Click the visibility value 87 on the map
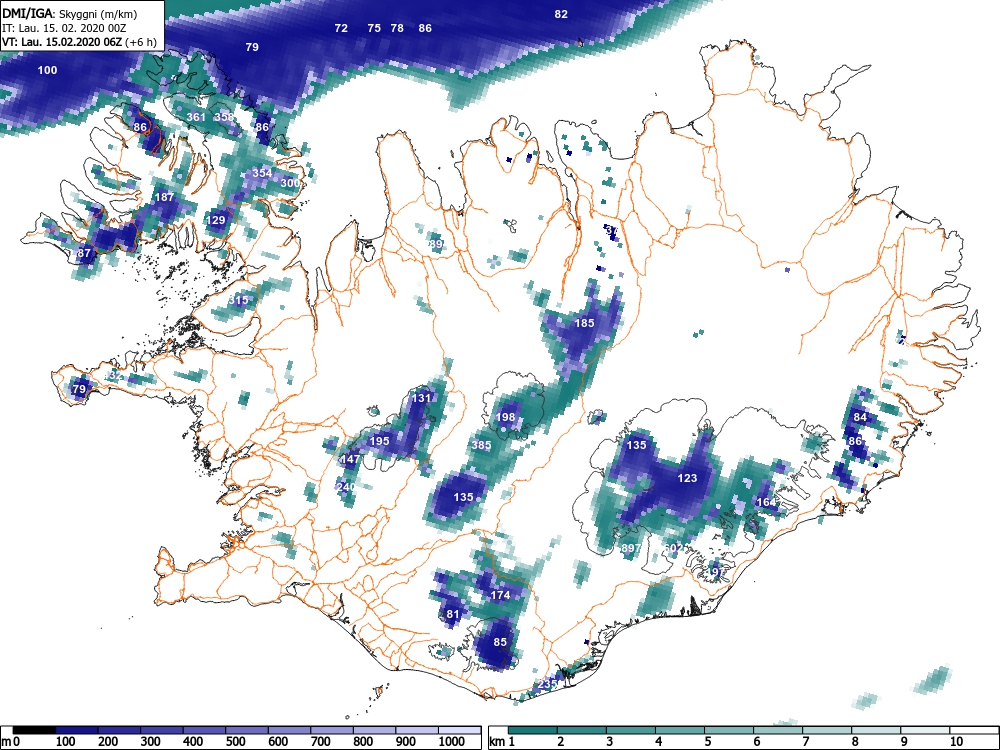 tap(84, 253)
